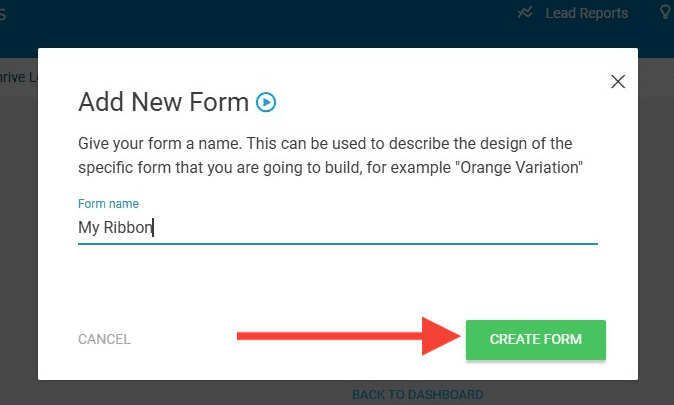Click the dimmed backdrop right of the dialog
Screen dimensions: 674x405
pyautogui.click(x=656, y=220)
